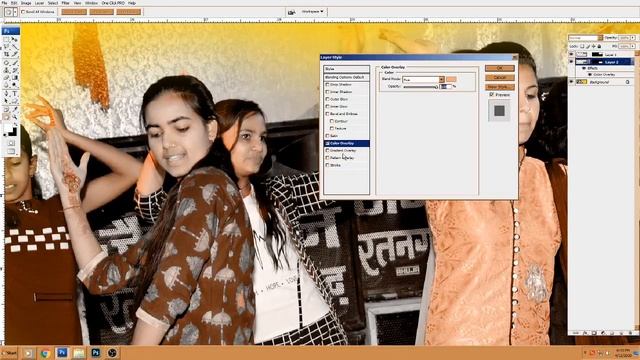Uncheck Preview in the Layer Style dialog
The image size is (640, 360).
pos(492,95)
